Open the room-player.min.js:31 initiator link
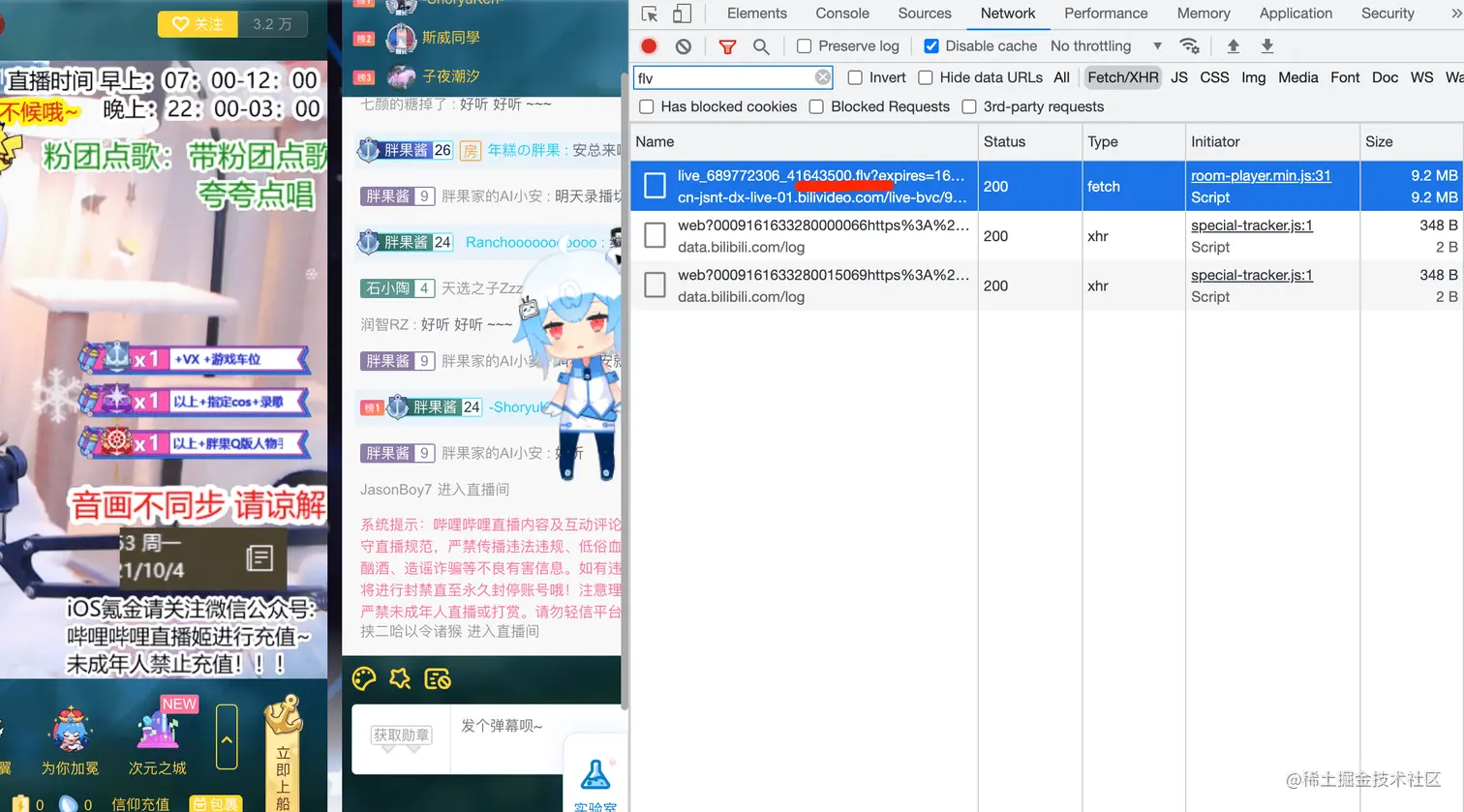The width and height of the screenshot is (1464, 812). point(1261,175)
